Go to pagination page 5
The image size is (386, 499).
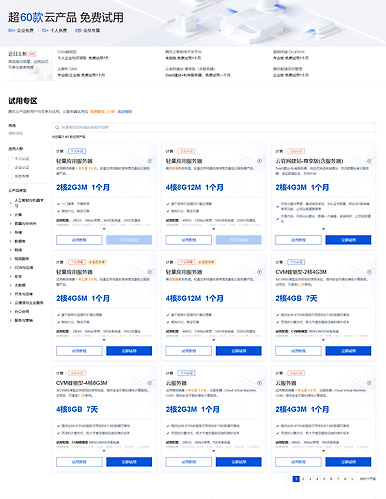324,479
